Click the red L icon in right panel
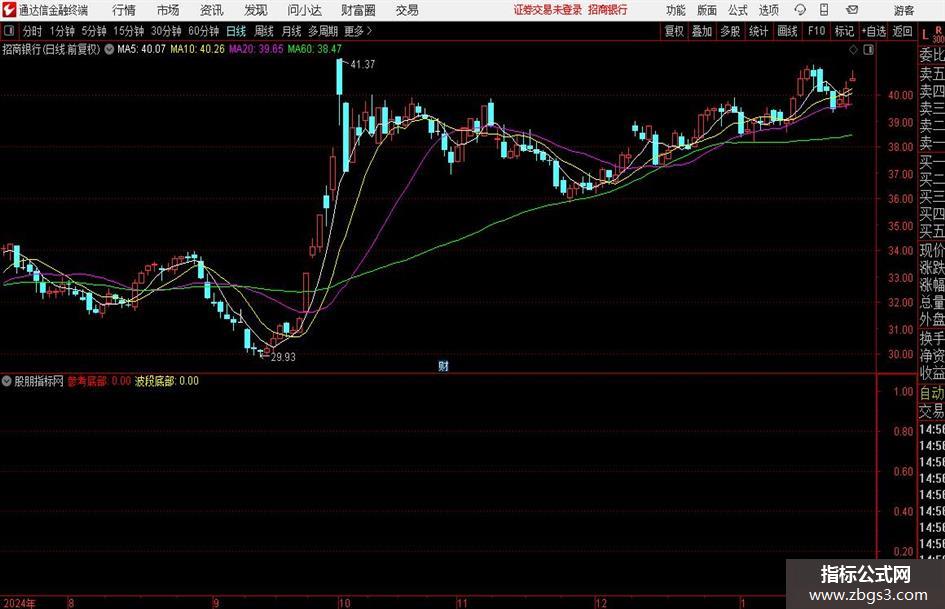The image size is (945, 609). point(925,34)
